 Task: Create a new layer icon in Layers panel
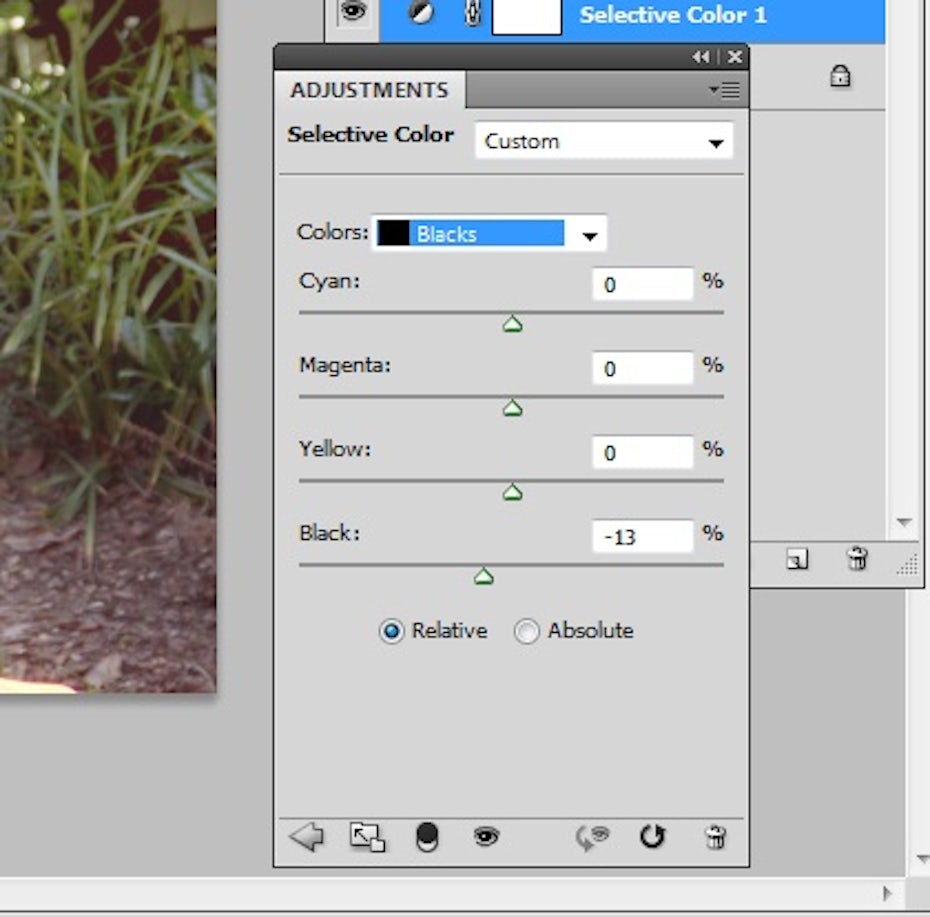[797, 559]
